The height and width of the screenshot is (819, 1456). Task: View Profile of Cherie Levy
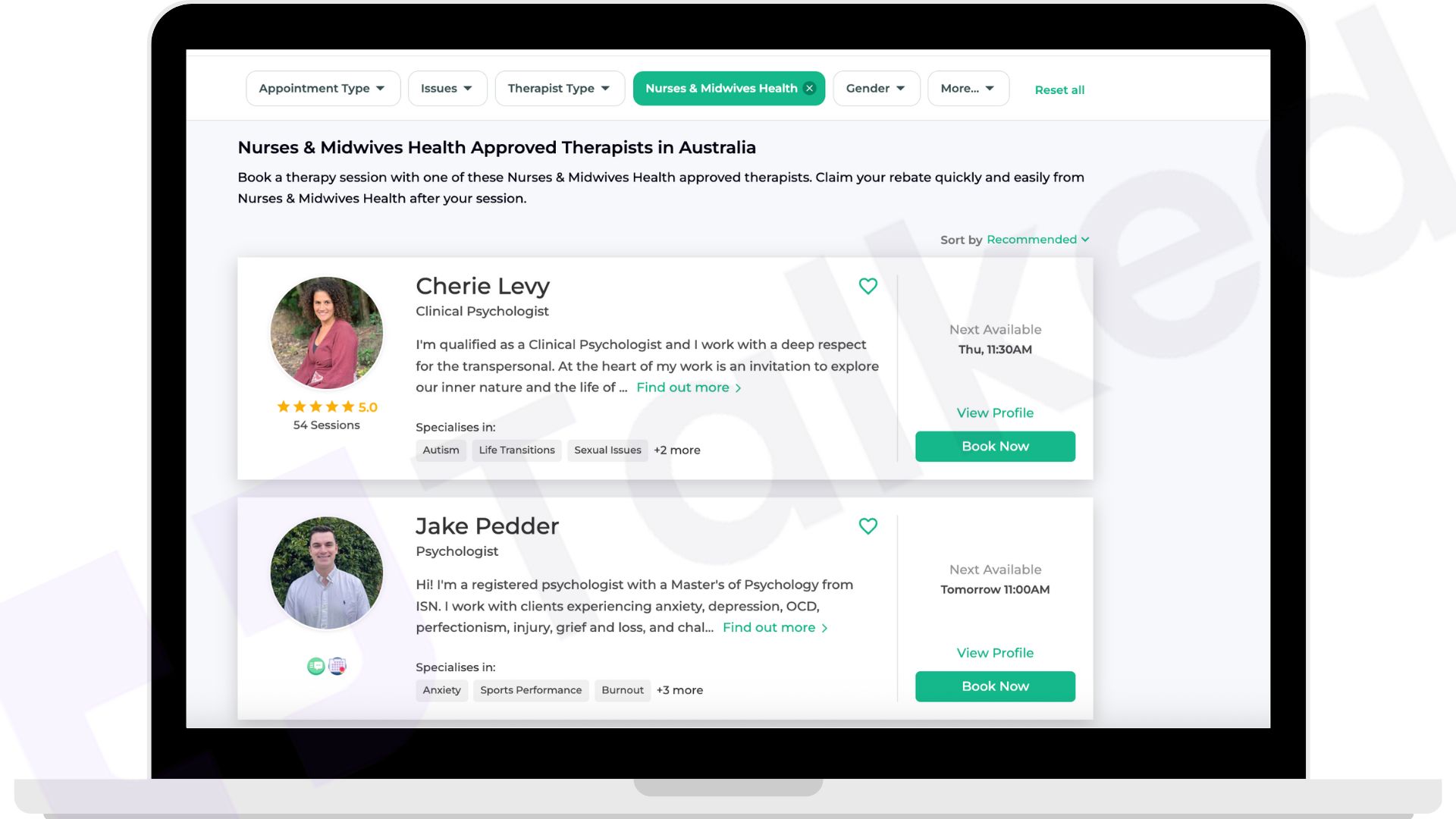(x=995, y=413)
